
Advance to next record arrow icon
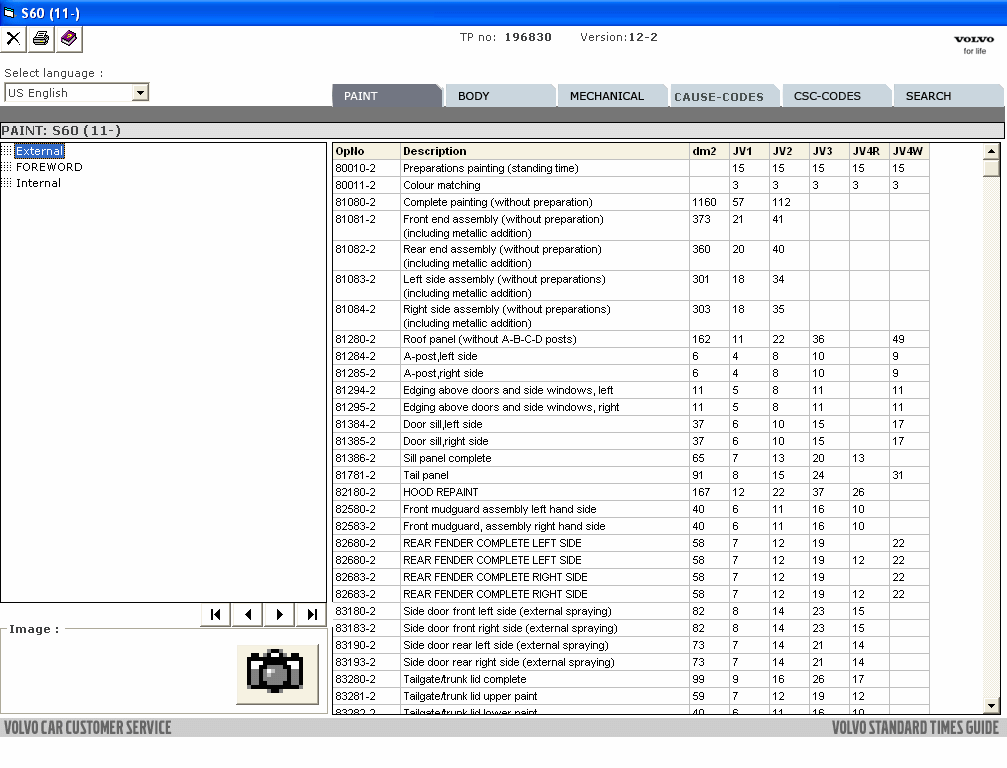click(279, 614)
